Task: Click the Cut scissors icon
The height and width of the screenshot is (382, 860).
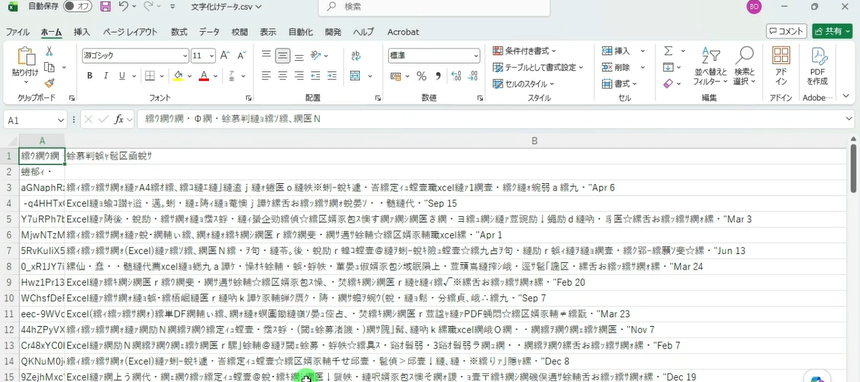Action: click(49, 51)
